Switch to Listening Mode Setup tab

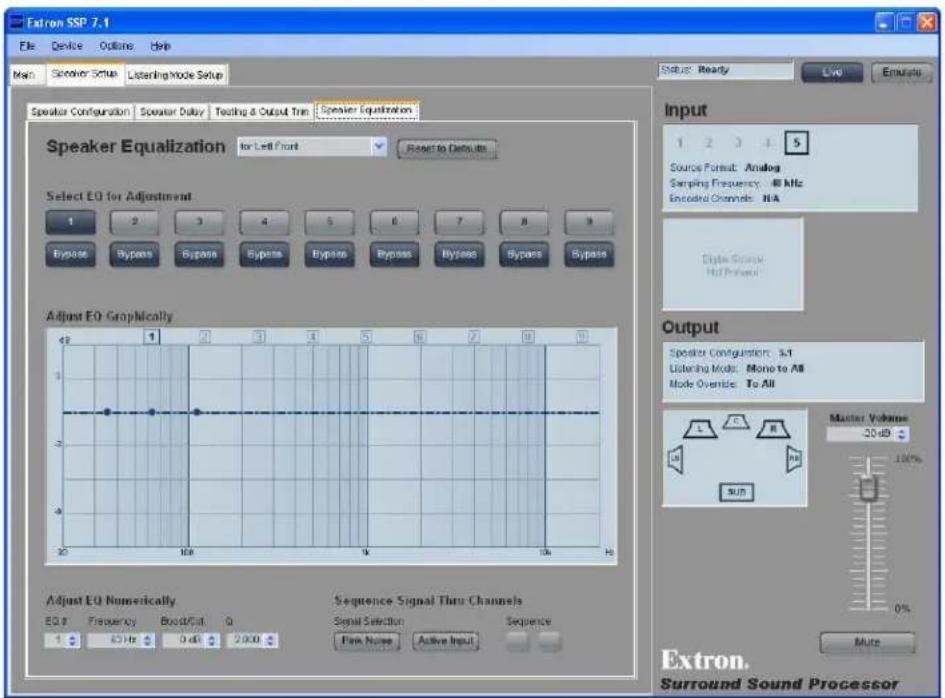click(x=175, y=75)
